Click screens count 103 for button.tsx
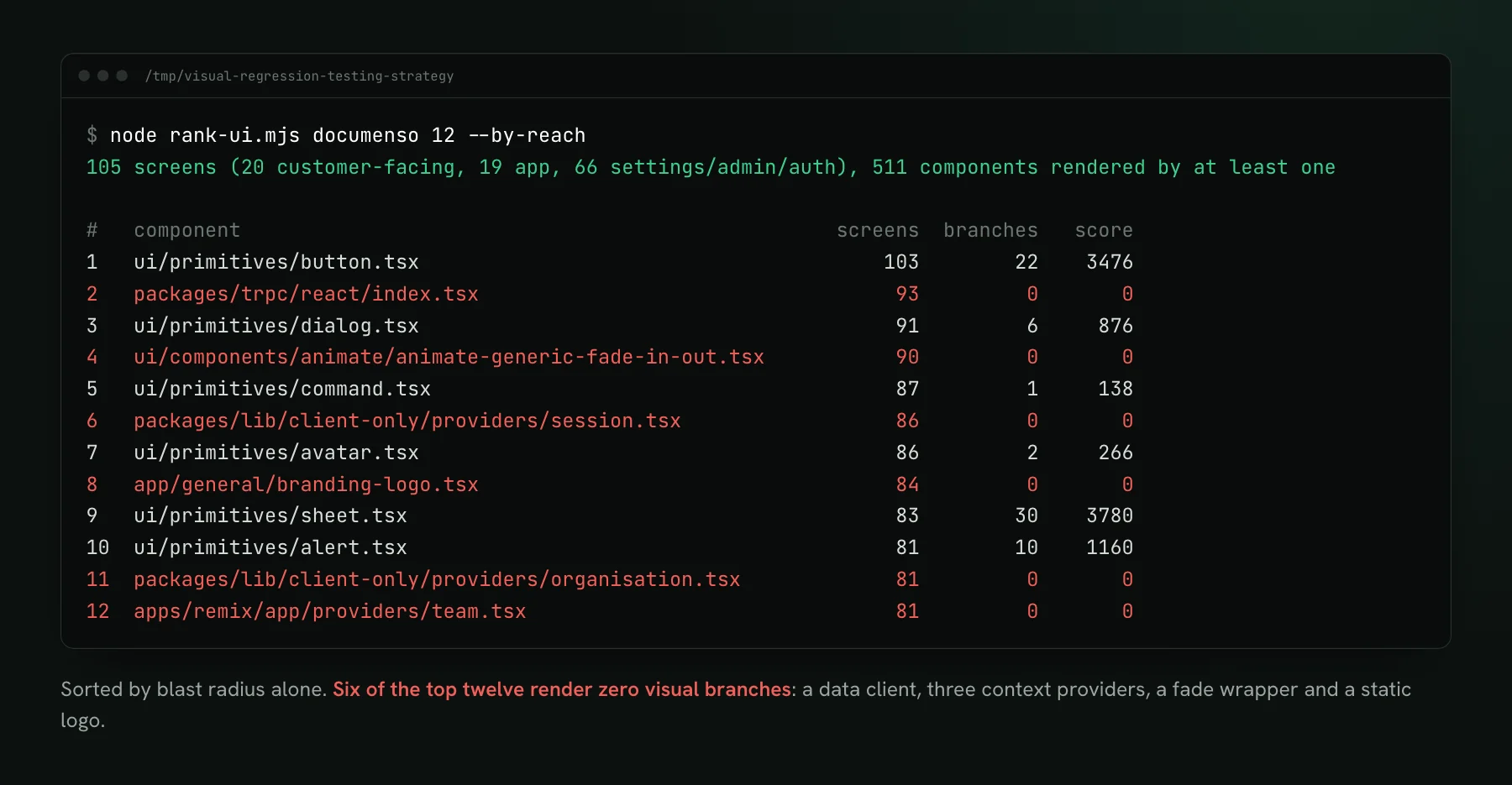The height and width of the screenshot is (785, 1512). [901, 263]
